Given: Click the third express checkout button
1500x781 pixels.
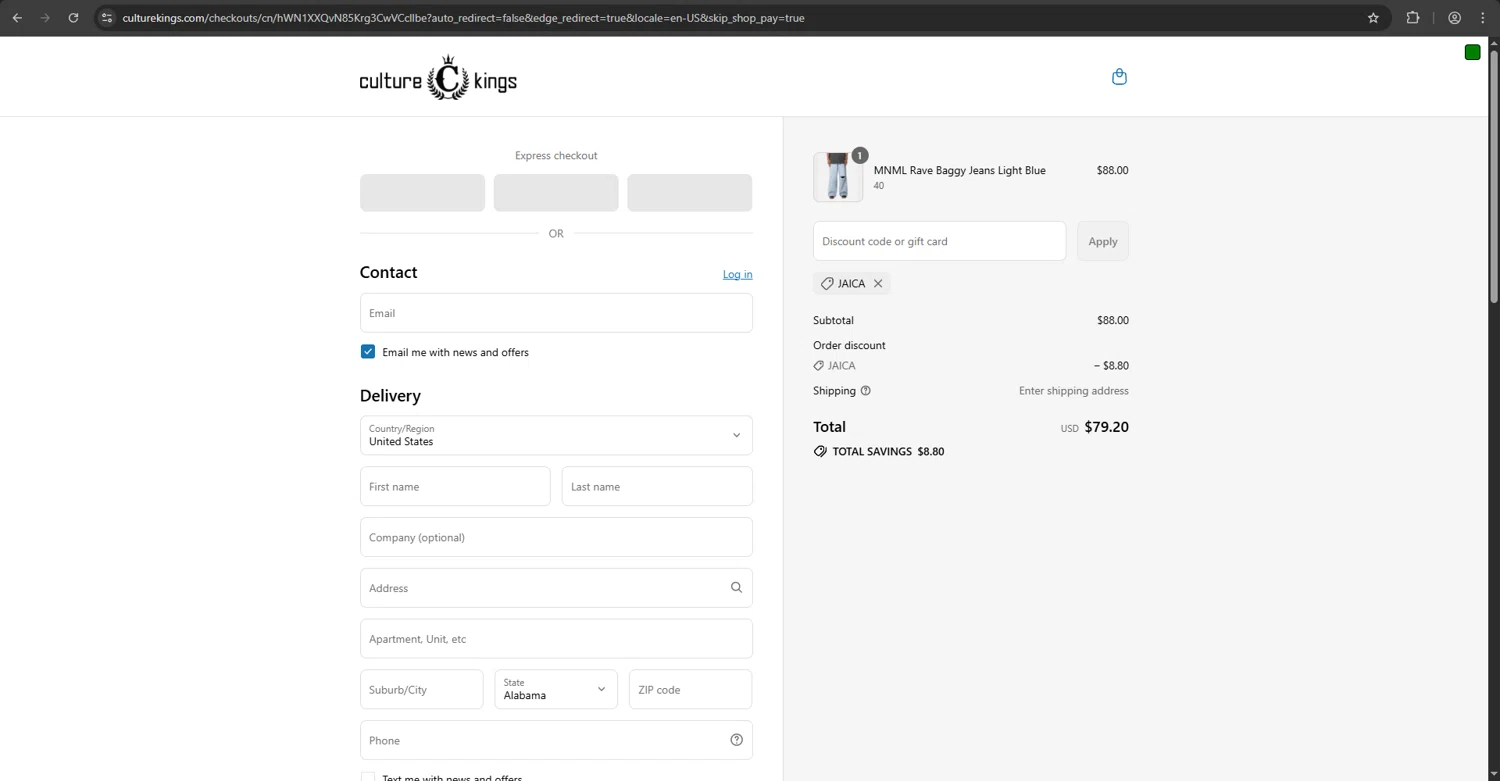Looking at the screenshot, I should point(690,193).
